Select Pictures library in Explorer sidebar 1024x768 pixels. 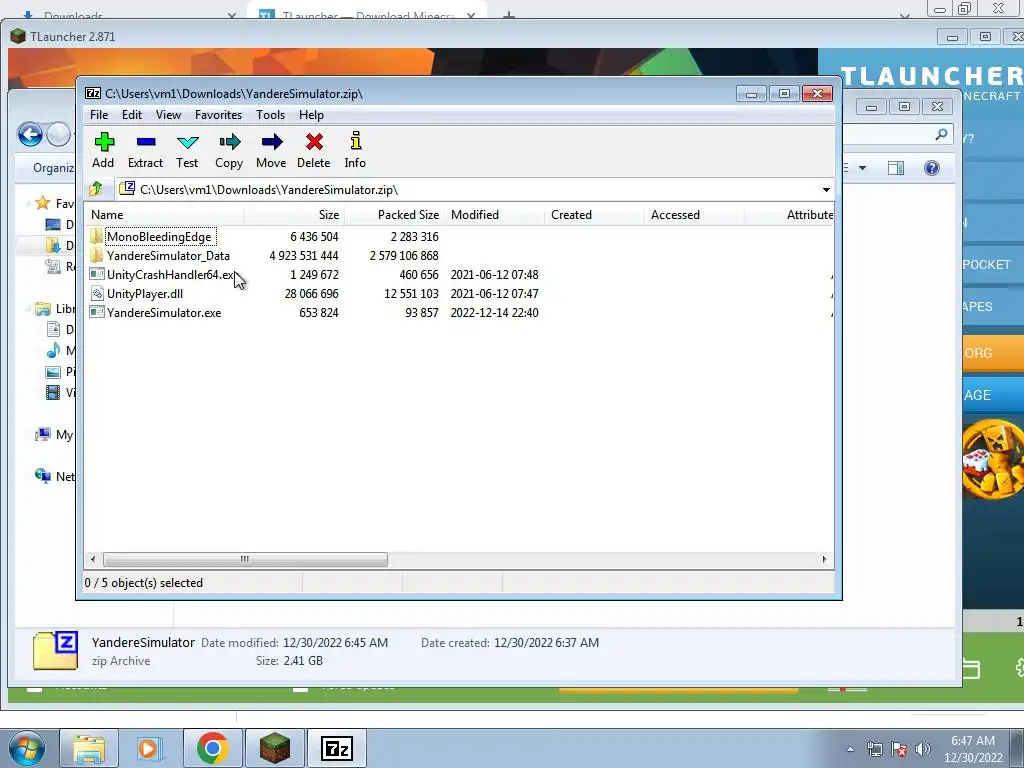pyautogui.click(x=60, y=372)
